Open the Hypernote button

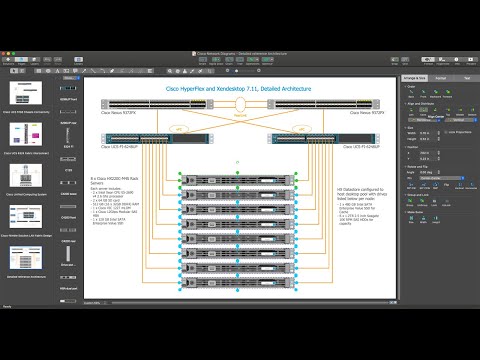pos(443,60)
